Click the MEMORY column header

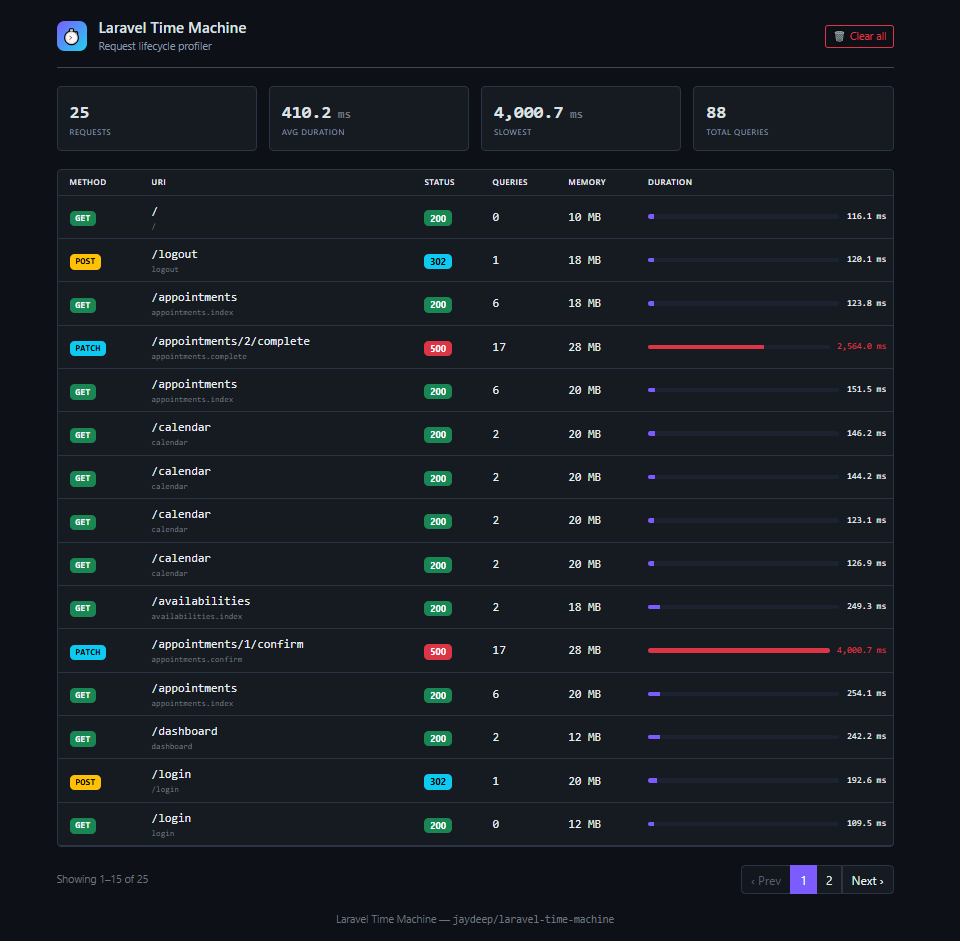tap(587, 182)
